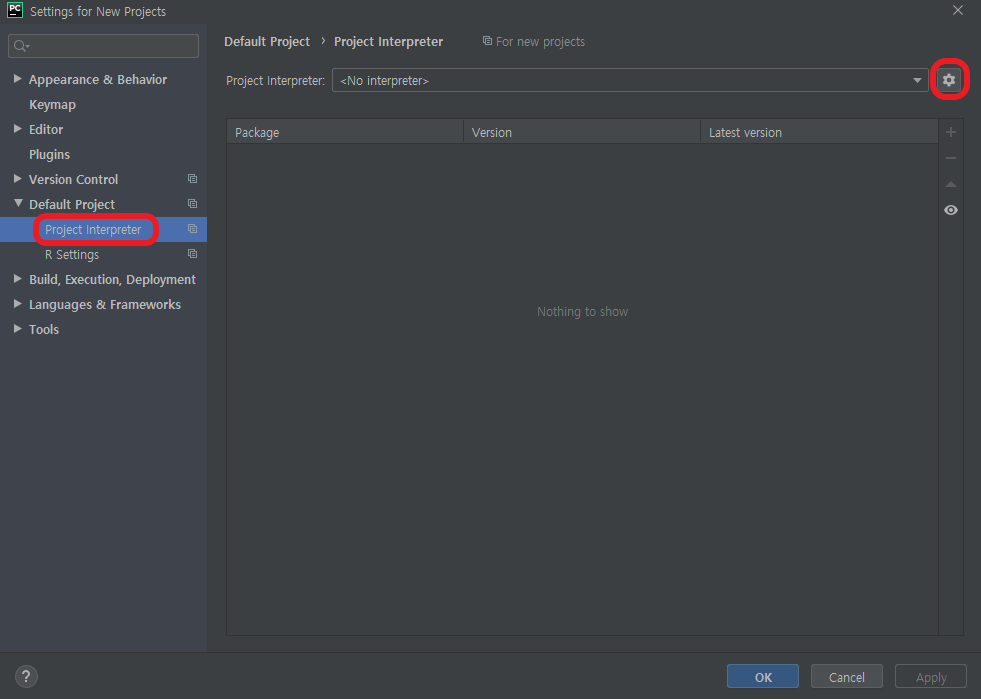Image resolution: width=981 pixels, height=699 pixels.
Task: Click the copy icon beside Default Project
Action: (x=192, y=204)
